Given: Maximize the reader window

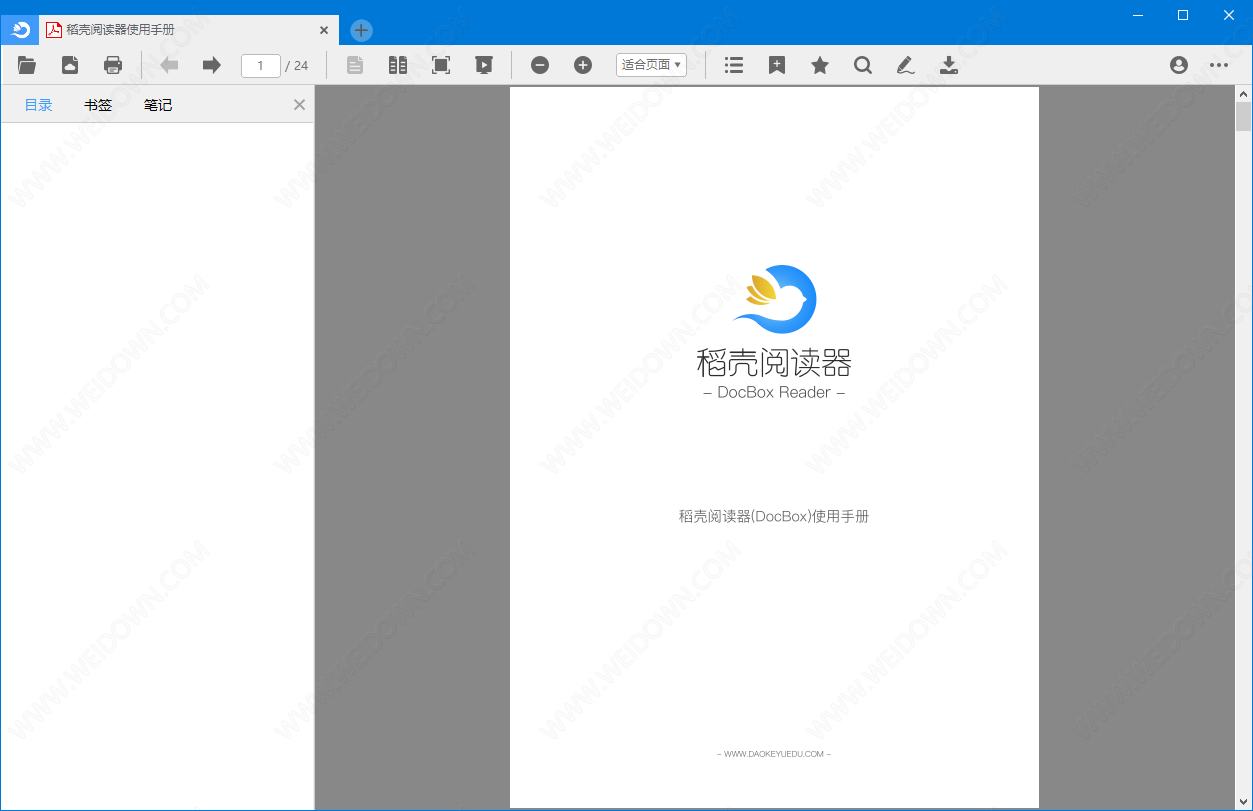Looking at the screenshot, I should point(1183,15).
